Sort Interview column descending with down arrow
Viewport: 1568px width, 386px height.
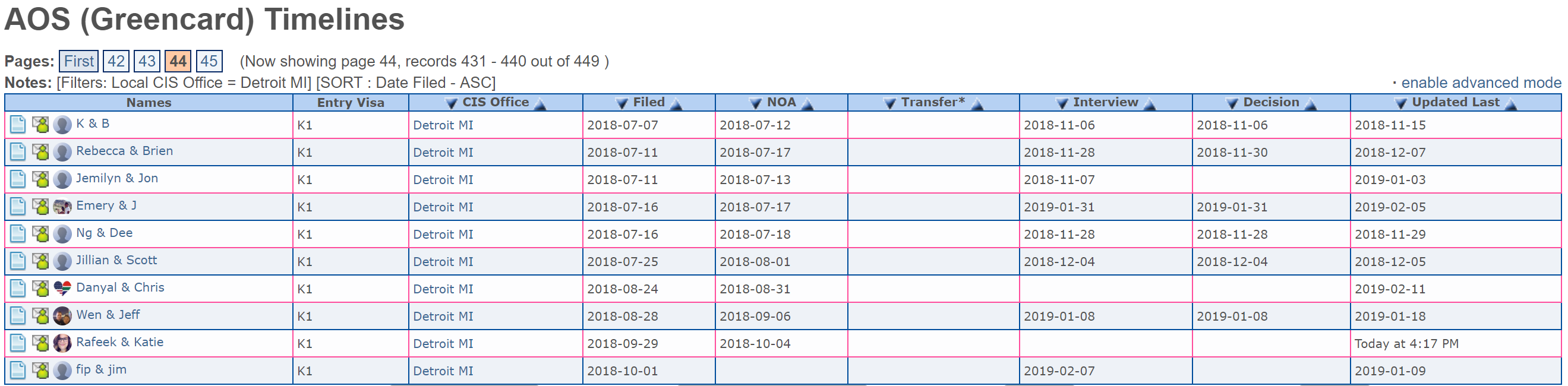1062,103
